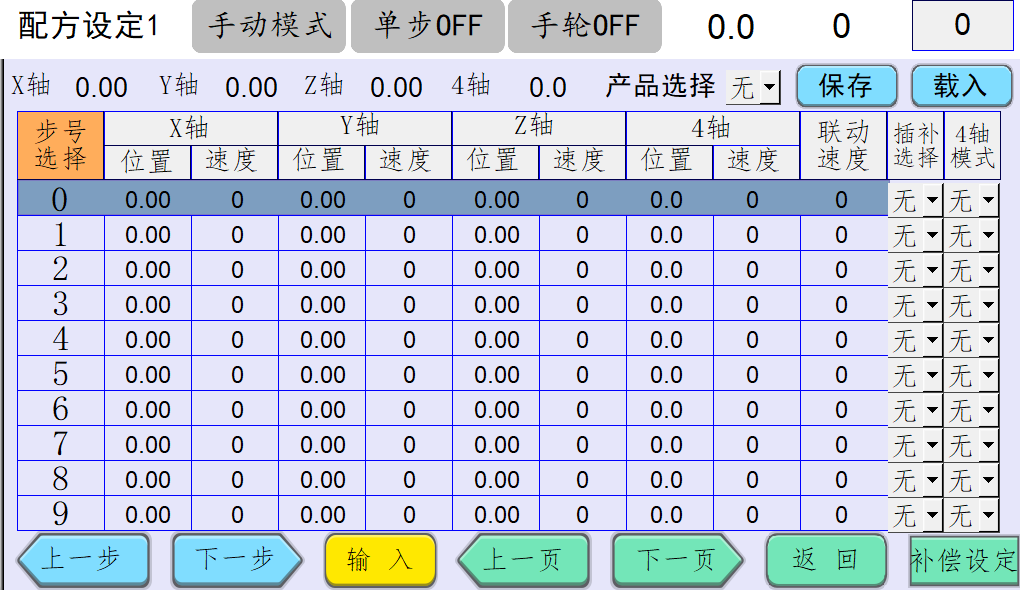
Task: Click the top-right numeric input box
Action: pos(962,26)
